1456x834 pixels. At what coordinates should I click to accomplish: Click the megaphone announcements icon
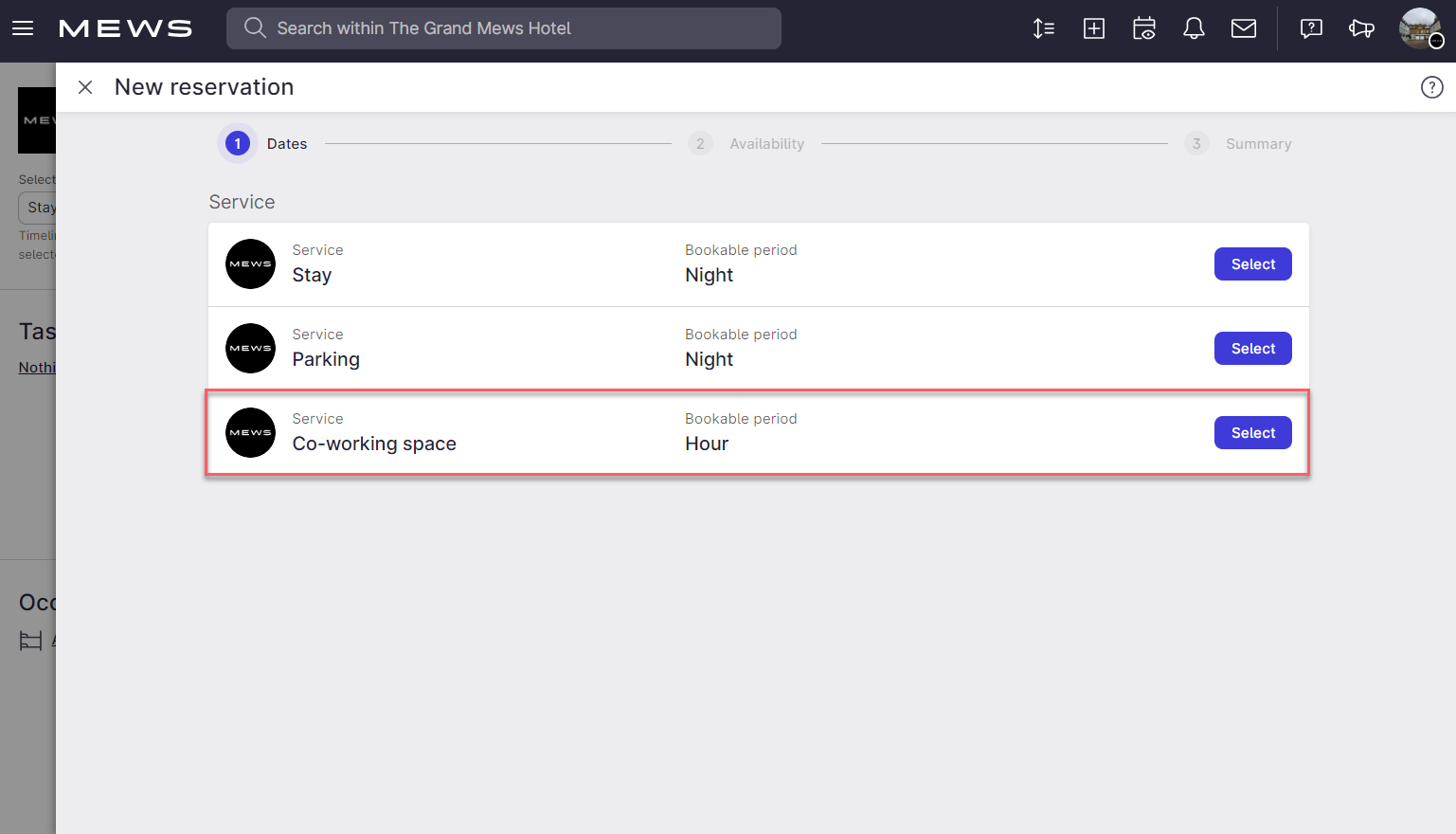tap(1361, 28)
